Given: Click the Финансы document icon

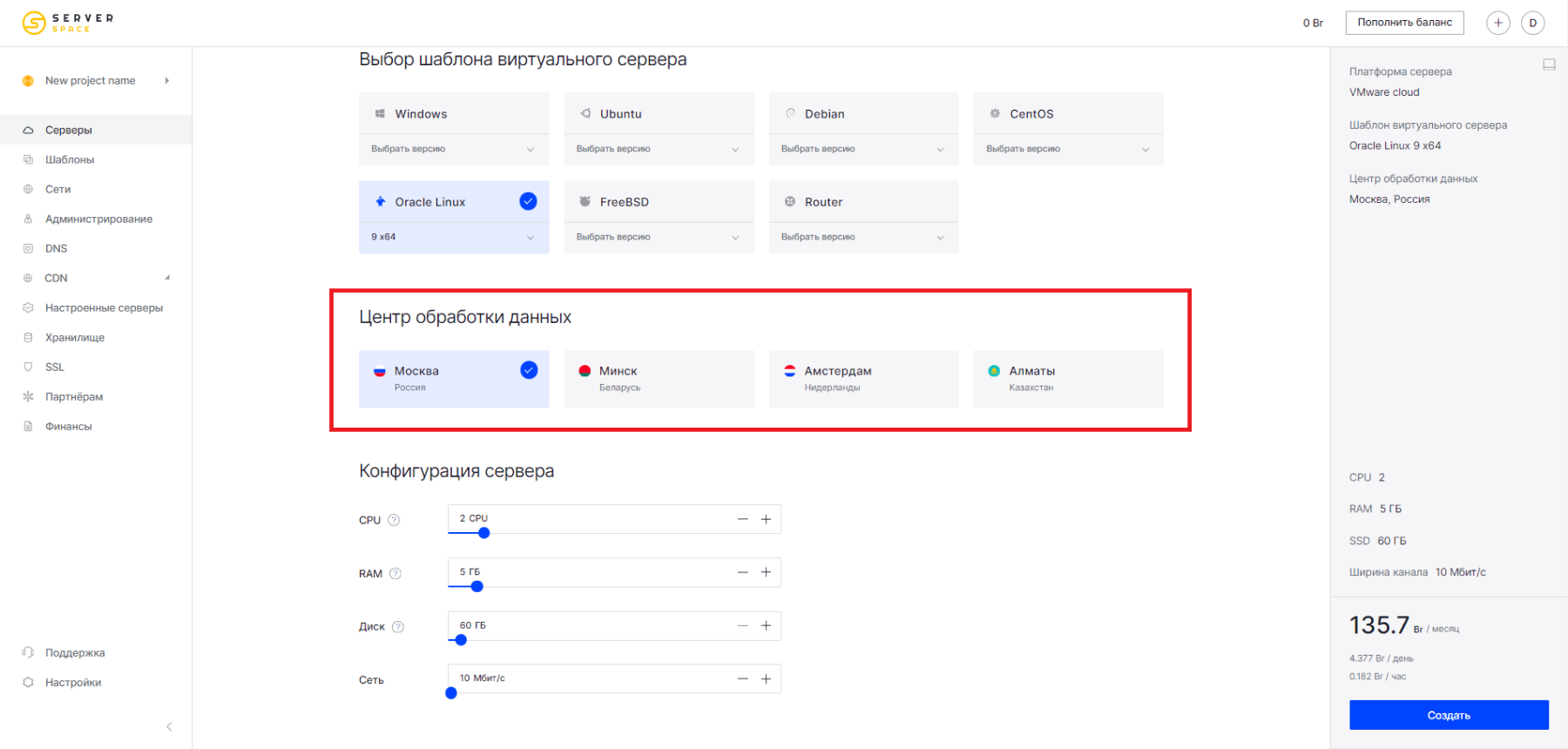Looking at the screenshot, I should coord(28,426).
